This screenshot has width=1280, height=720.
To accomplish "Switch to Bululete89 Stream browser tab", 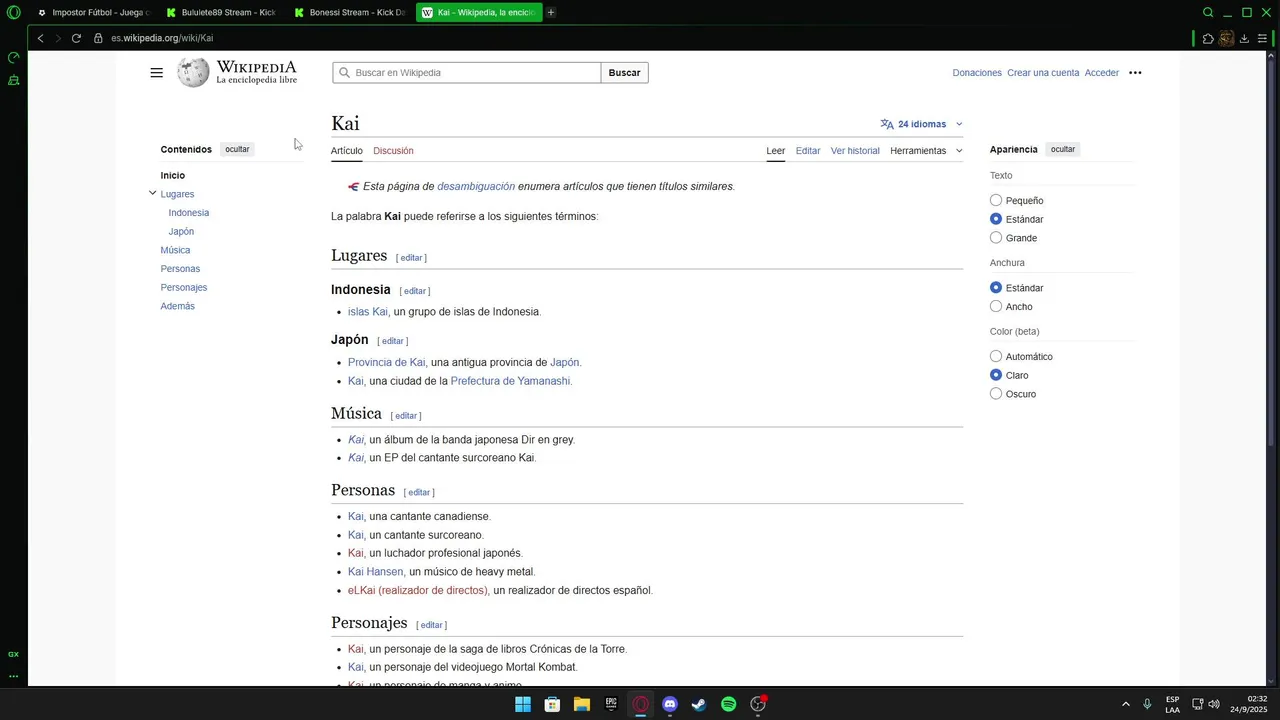I will coord(222,13).
